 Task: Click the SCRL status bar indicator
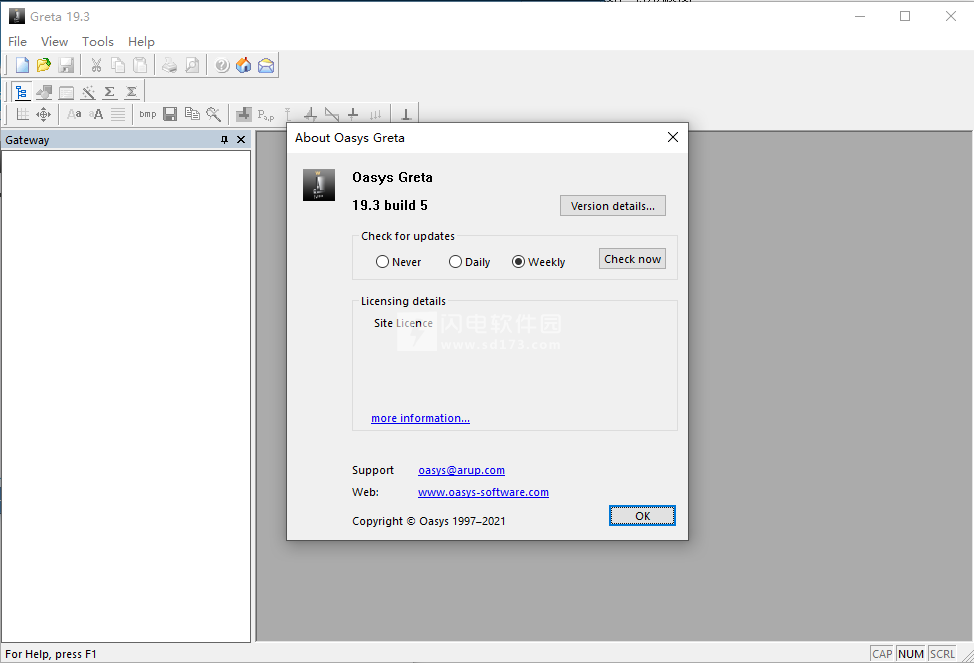tap(942, 654)
